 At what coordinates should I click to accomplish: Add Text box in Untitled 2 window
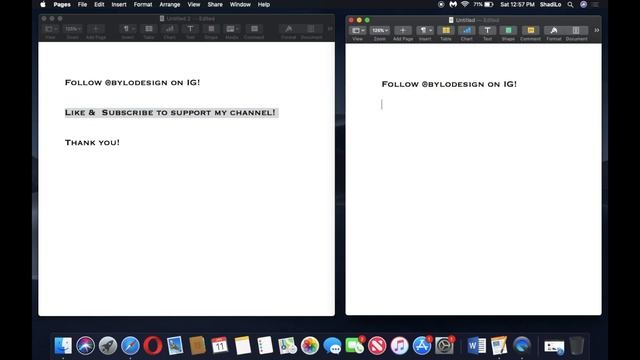[190, 29]
